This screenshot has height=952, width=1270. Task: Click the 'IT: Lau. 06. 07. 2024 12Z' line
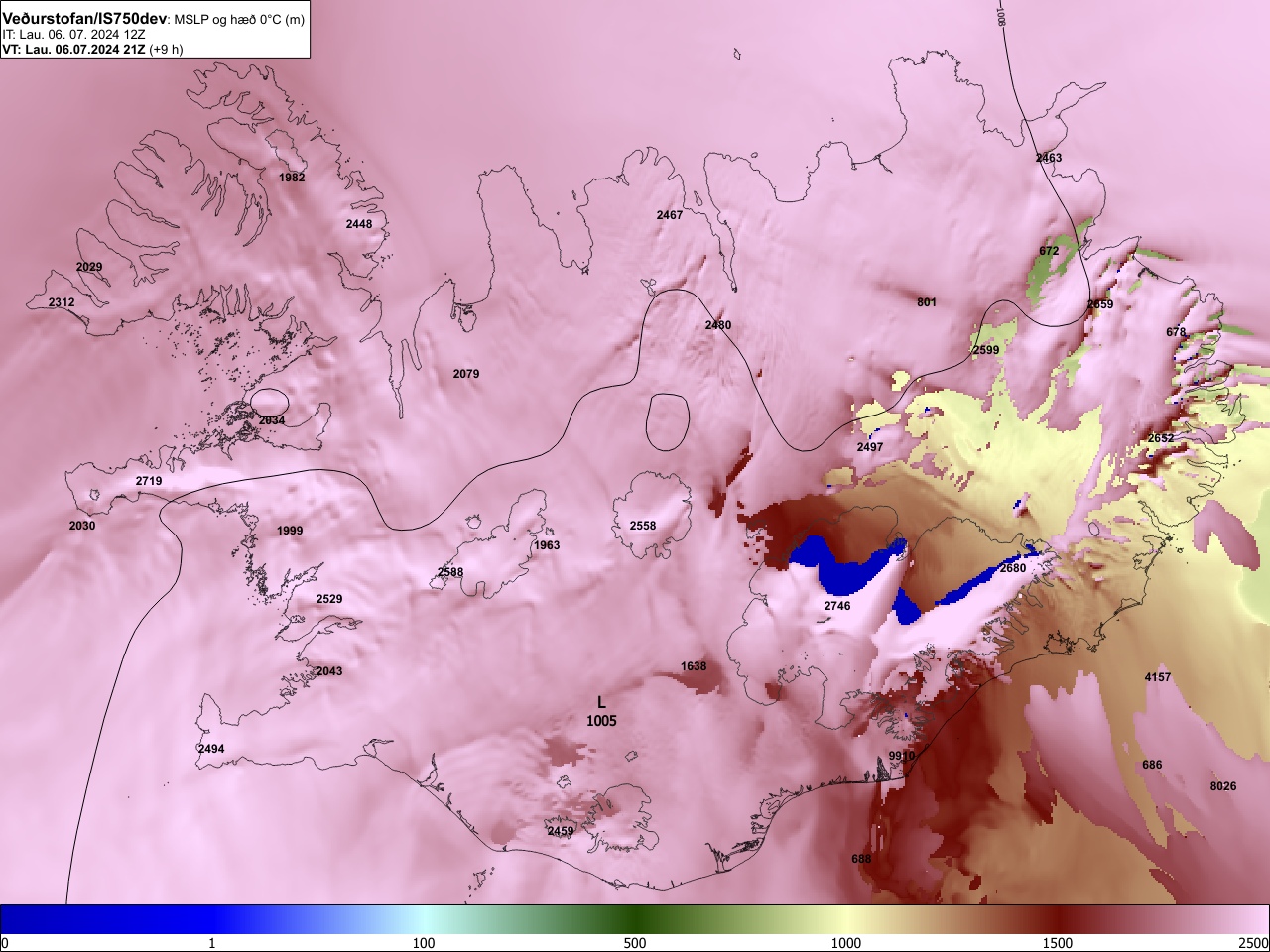(73, 34)
